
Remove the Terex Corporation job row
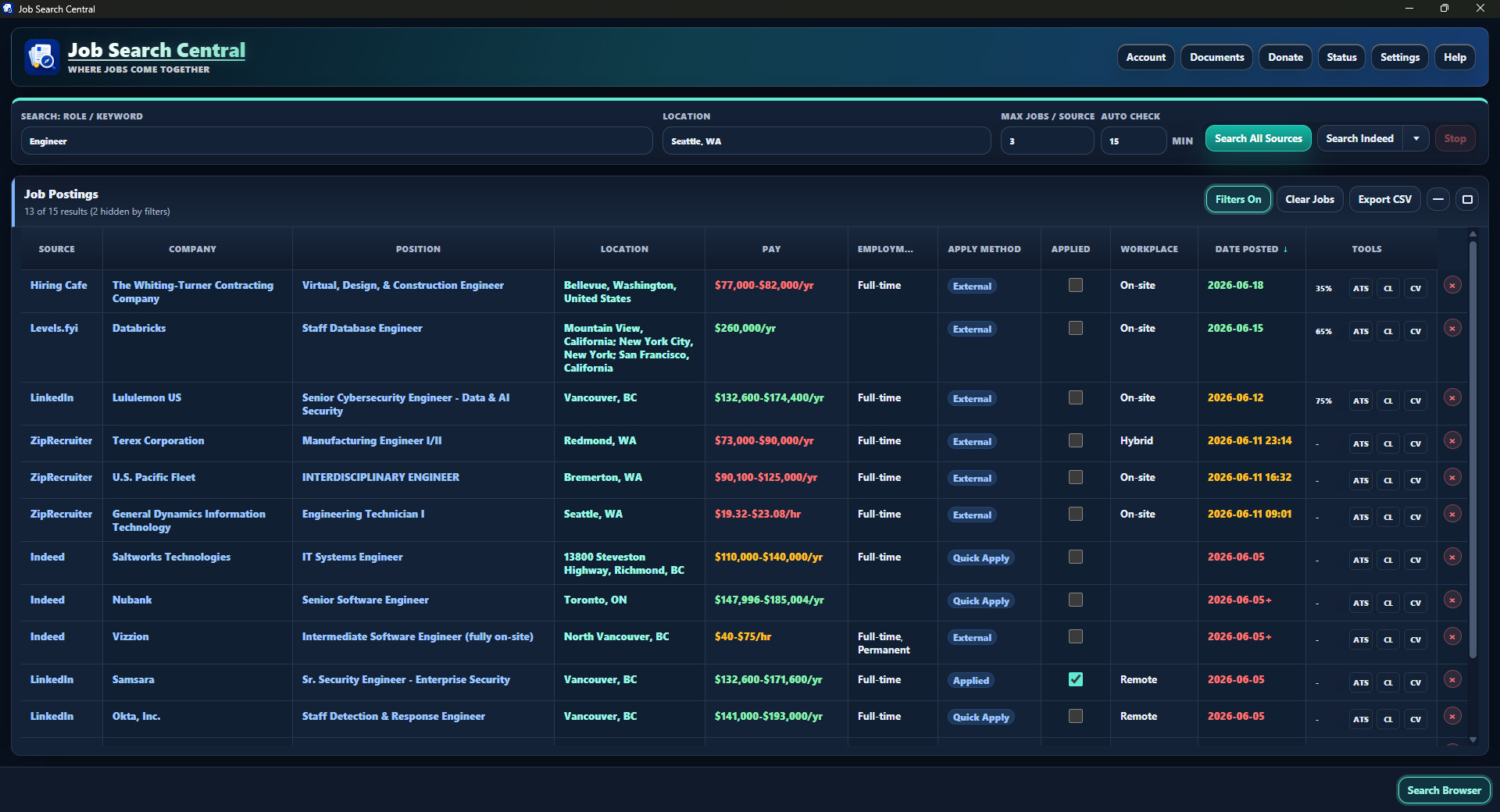point(1452,441)
